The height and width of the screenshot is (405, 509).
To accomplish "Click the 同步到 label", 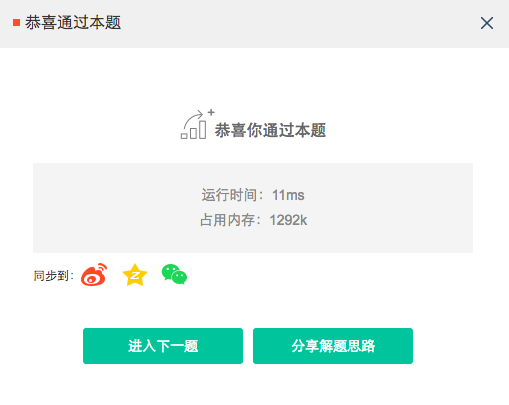I will (53, 276).
